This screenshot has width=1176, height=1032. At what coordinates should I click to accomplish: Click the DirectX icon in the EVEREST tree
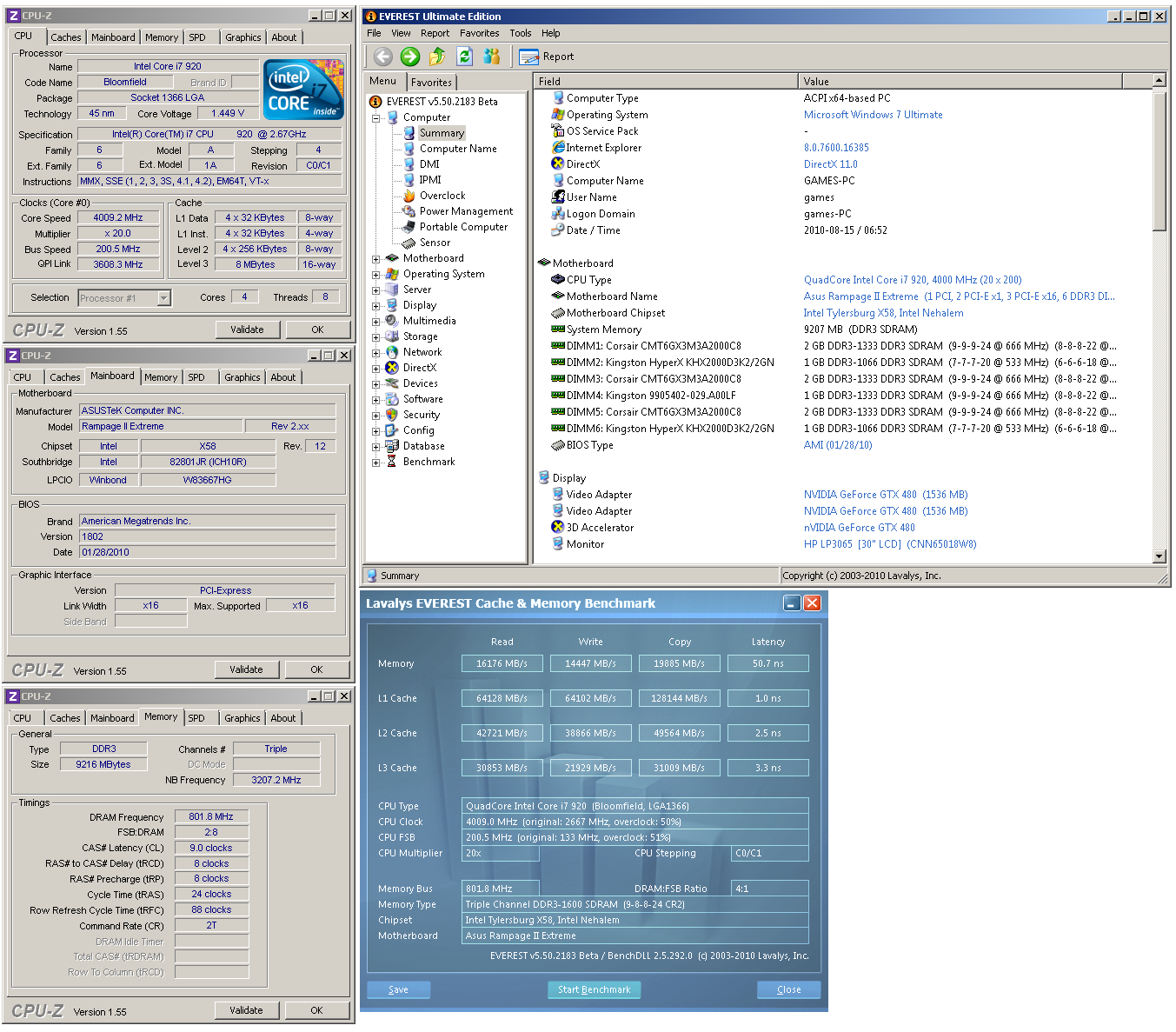[392, 368]
